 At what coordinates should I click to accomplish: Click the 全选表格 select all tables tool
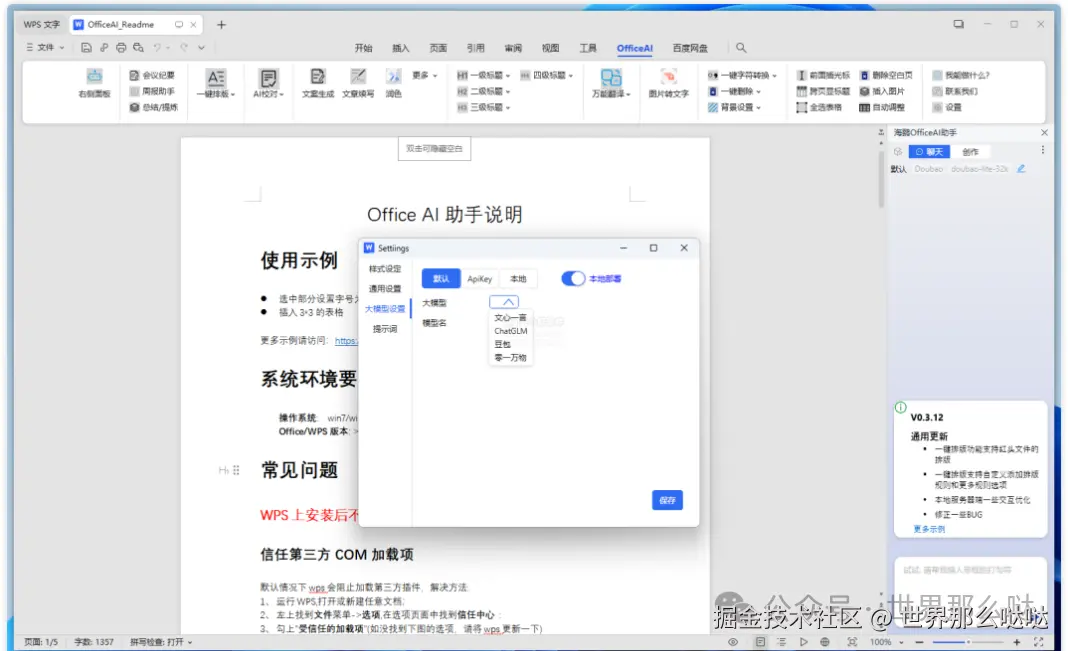pos(819,107)
